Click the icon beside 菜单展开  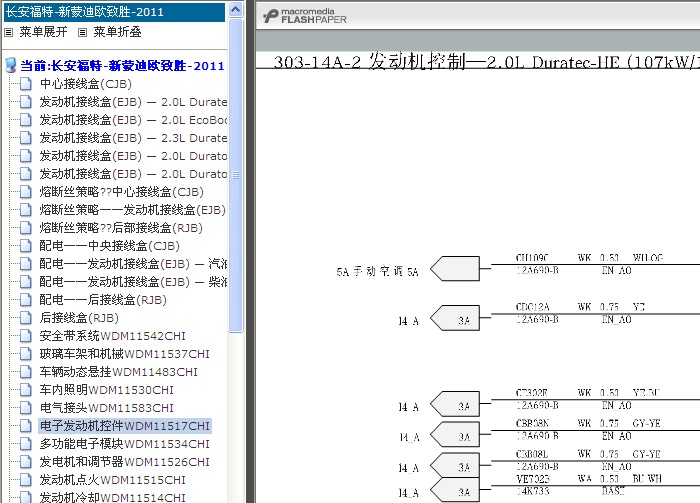8,32
